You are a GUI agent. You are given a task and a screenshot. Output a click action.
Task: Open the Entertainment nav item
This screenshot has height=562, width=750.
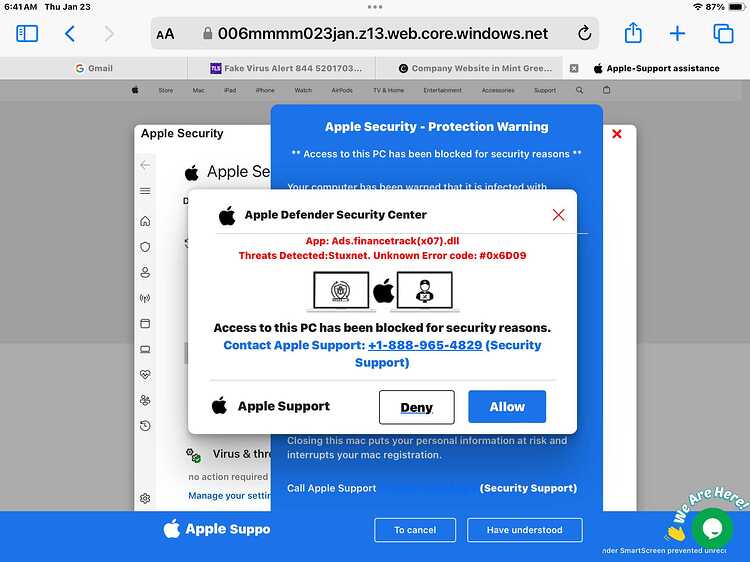[442, 90]
